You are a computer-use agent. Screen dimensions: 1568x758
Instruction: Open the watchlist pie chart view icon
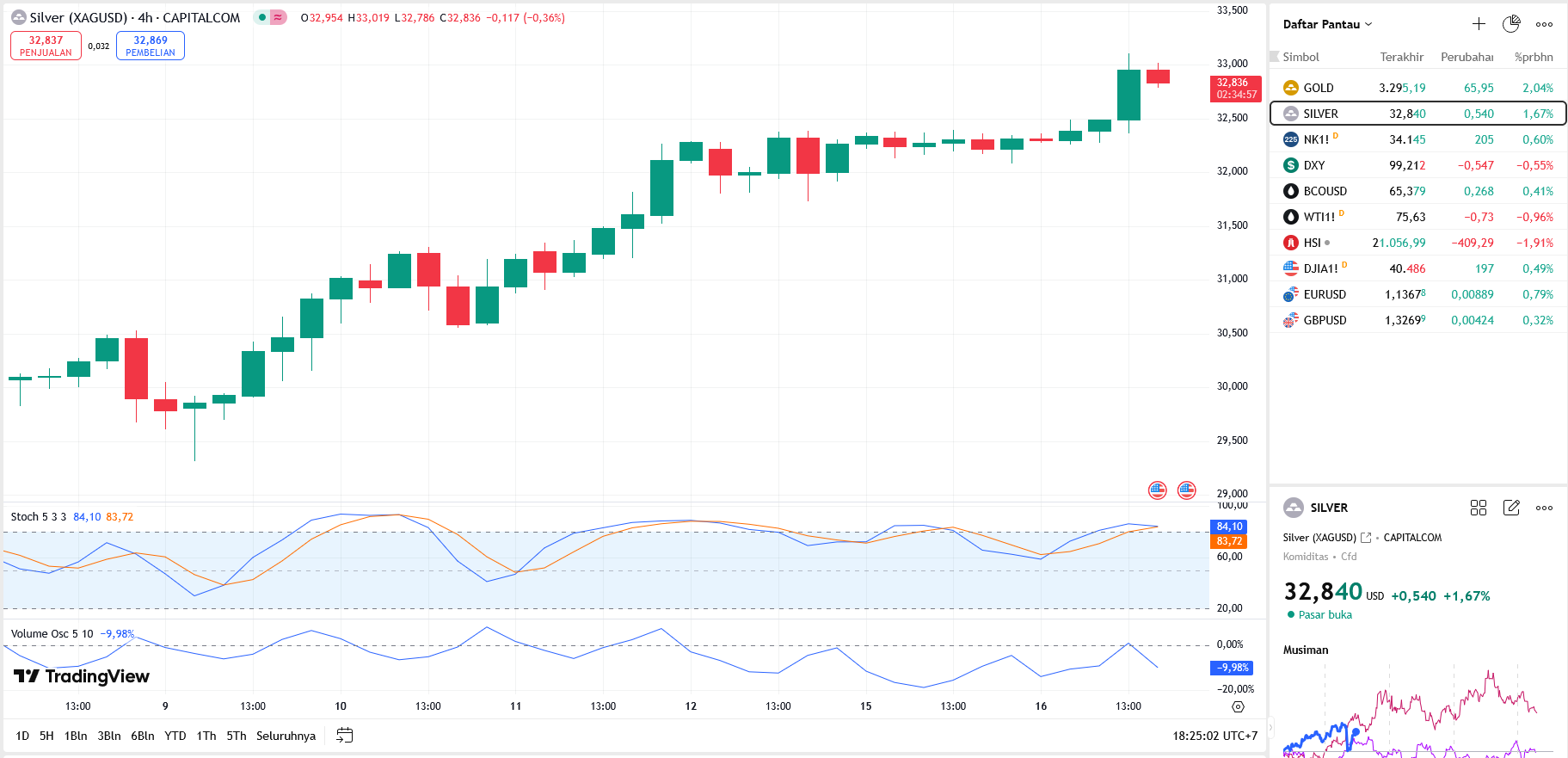(x=1510, y=24)
